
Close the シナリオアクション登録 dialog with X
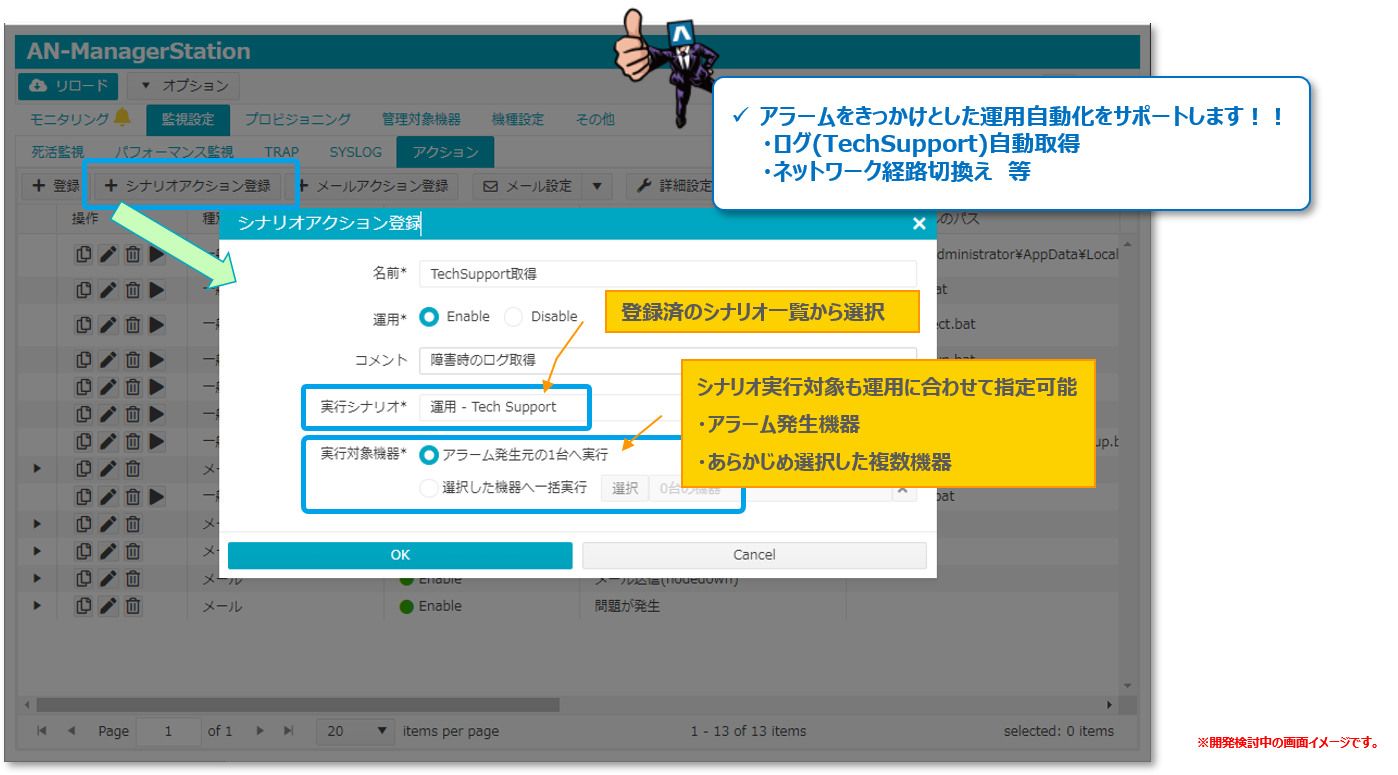pyautogui.click(x=919, y=224)
